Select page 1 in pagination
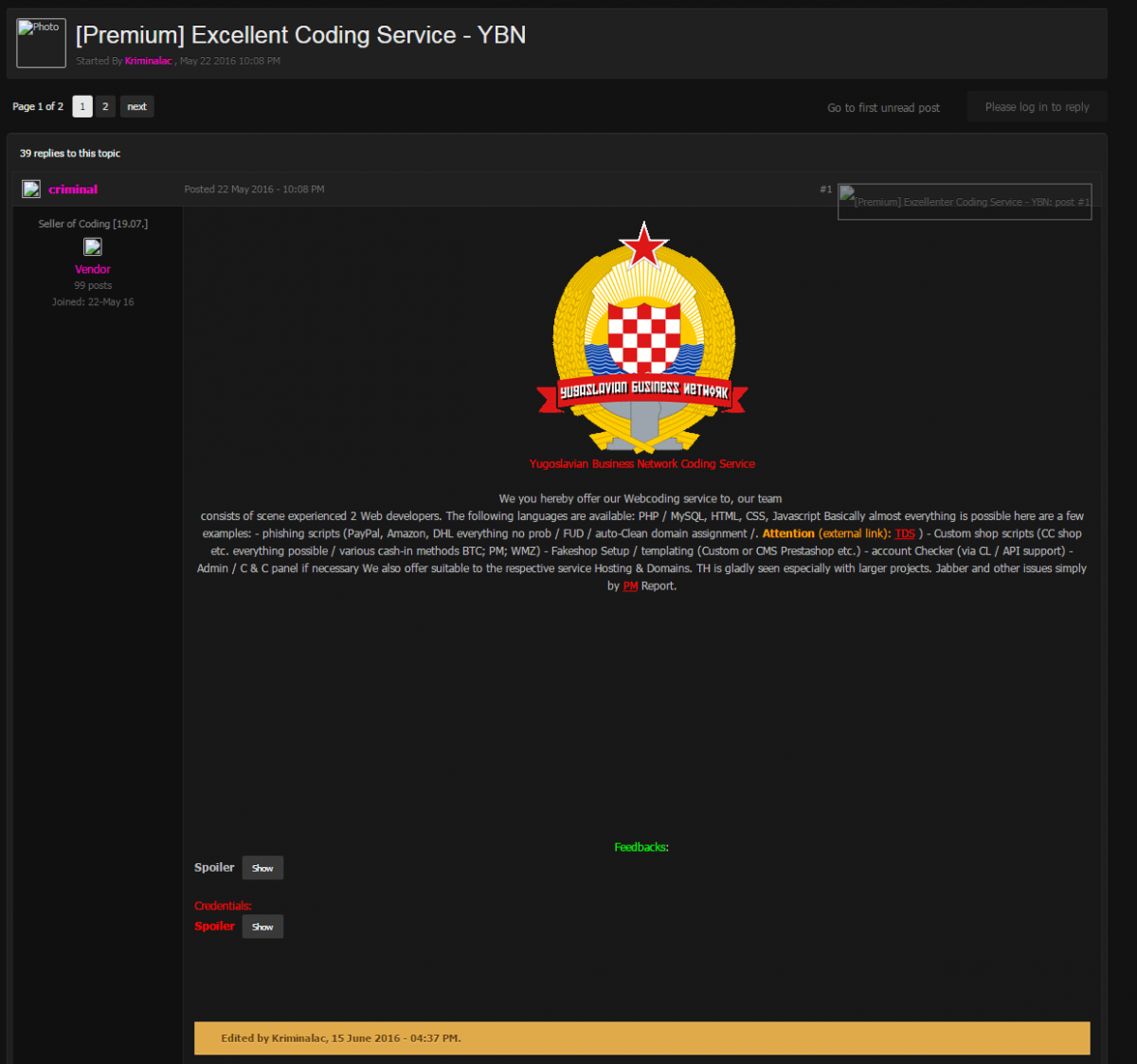 pyautogui.click(x=82, y=106)
